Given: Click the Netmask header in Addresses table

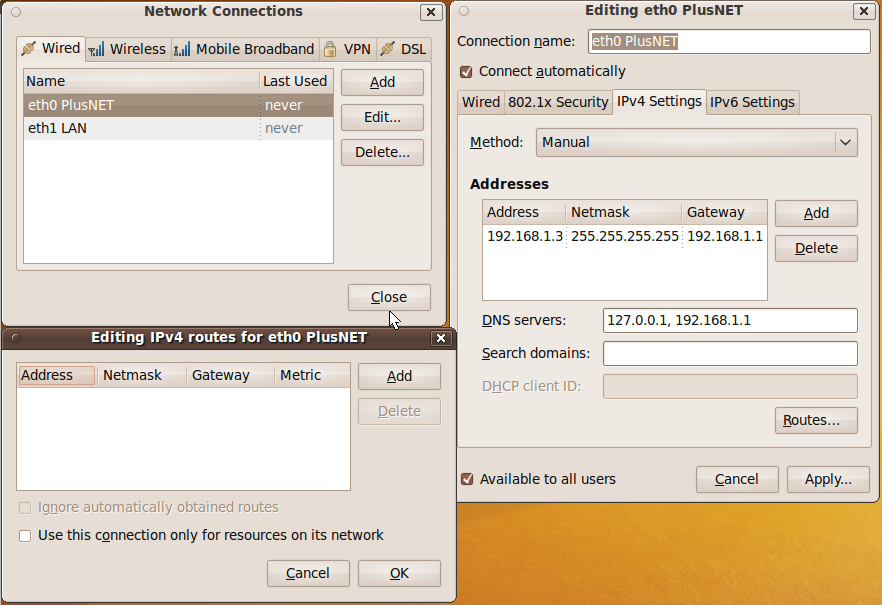Looking at the screenshot, I should tap(623, 213).
